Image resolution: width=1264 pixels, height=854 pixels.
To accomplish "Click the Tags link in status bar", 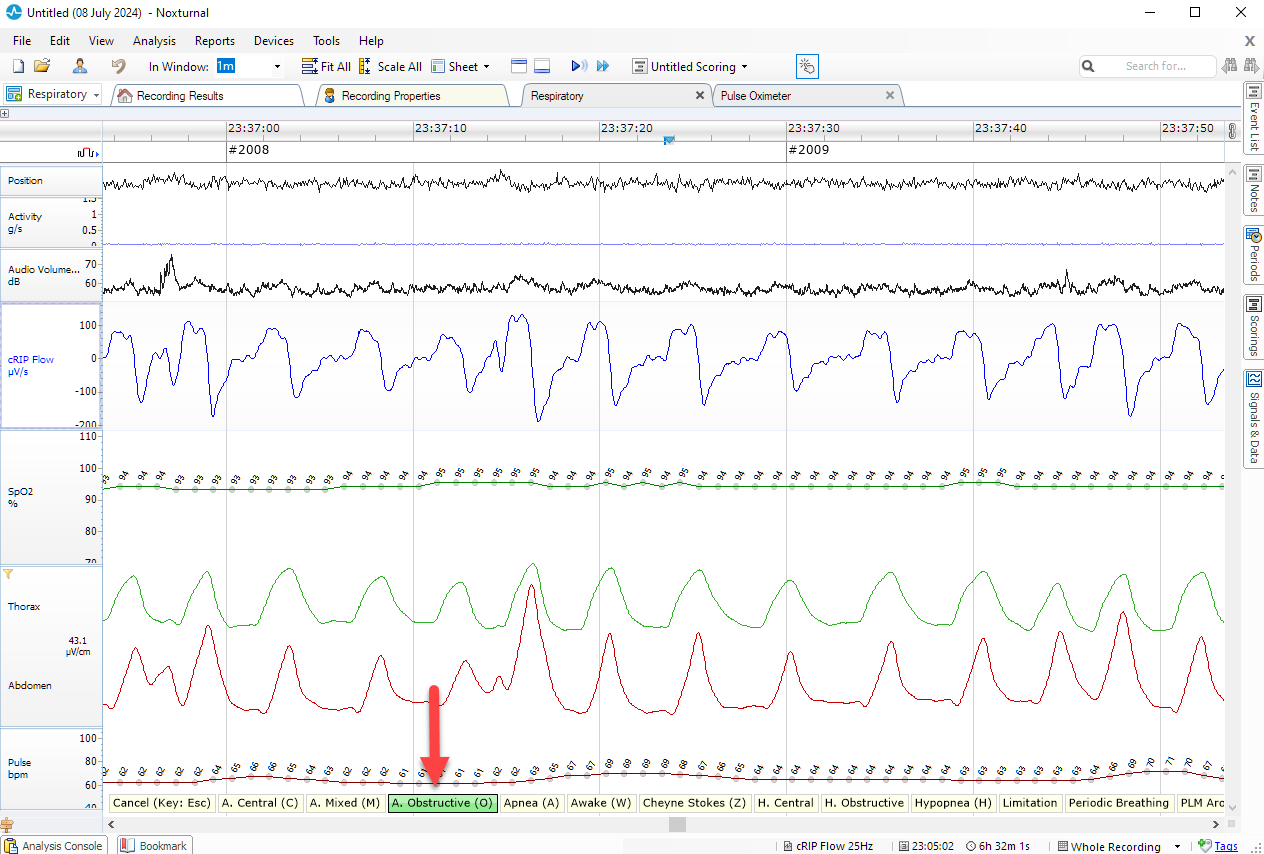I will (x=1226, y=846).
